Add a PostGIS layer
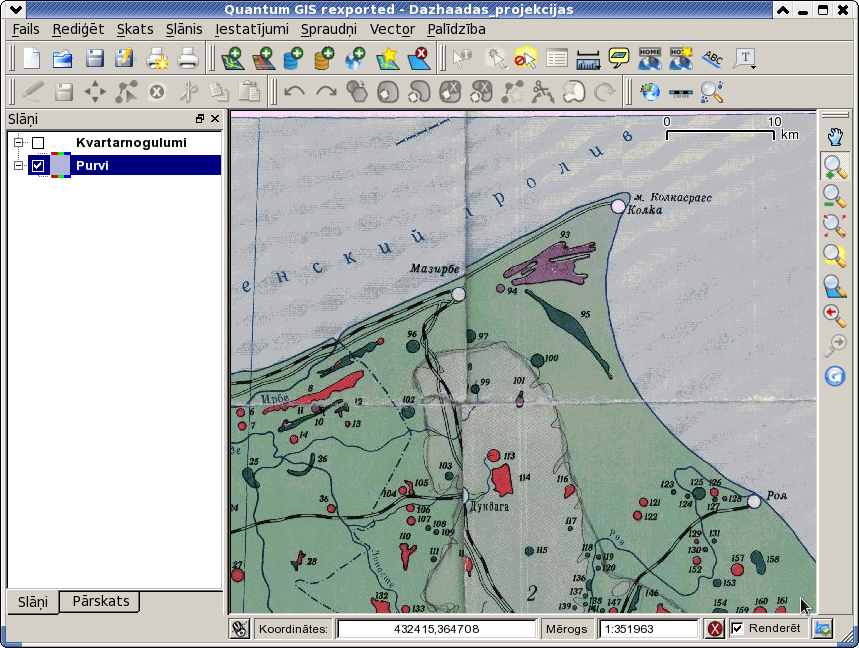 tap(294, 58)
